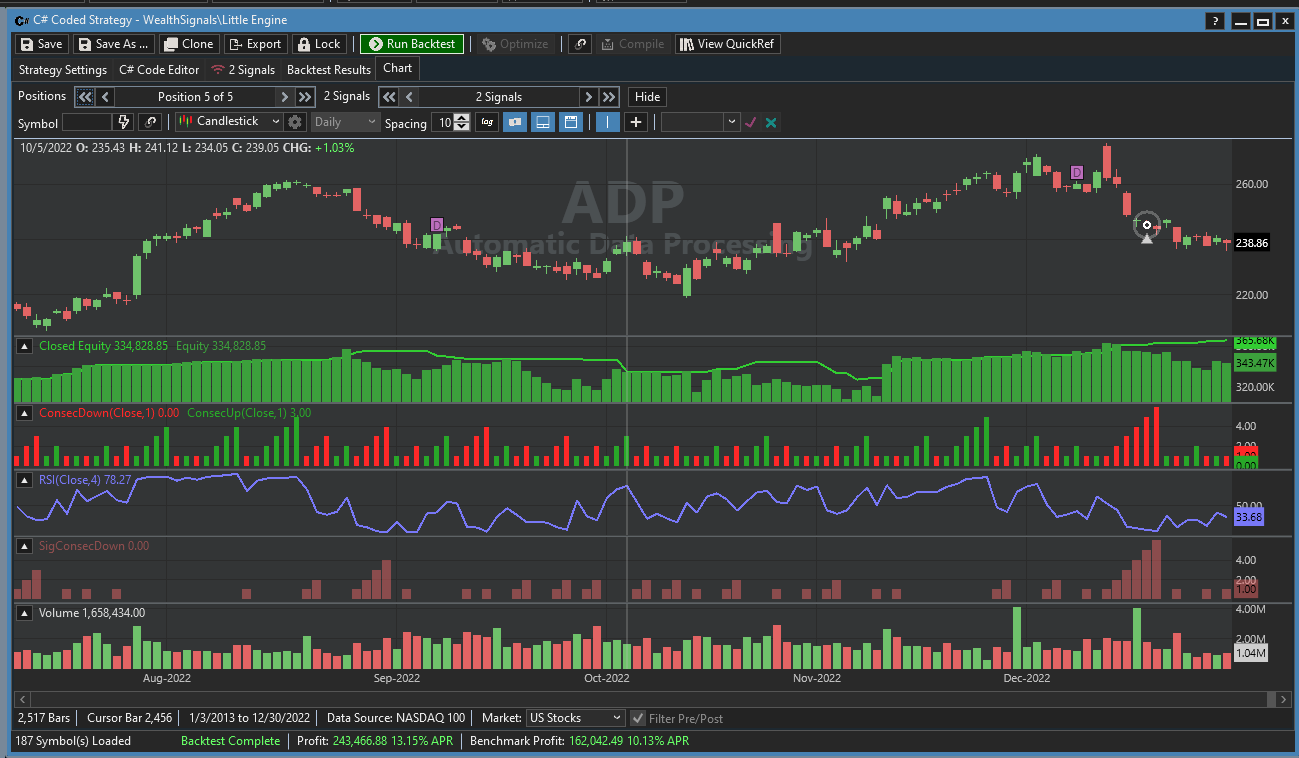Click '187 Symbol(s) Loaded' status text
This screenshot has width=1299, height=758.
point(73,741)
